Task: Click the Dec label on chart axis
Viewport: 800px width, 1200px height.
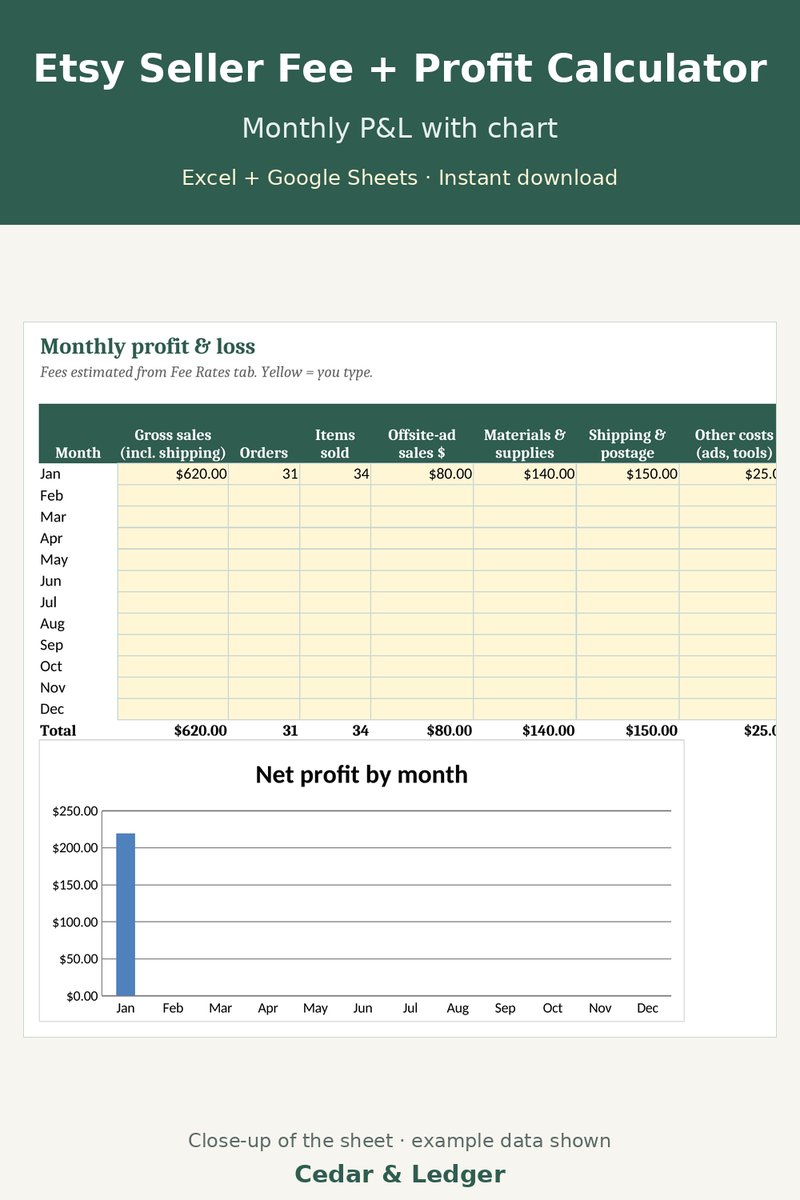Action: click(x=648, y=1008)
